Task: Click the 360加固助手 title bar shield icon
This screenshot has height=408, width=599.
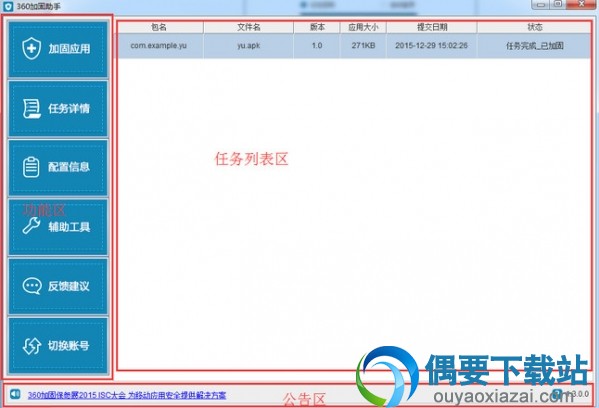Action: (8, 6)
